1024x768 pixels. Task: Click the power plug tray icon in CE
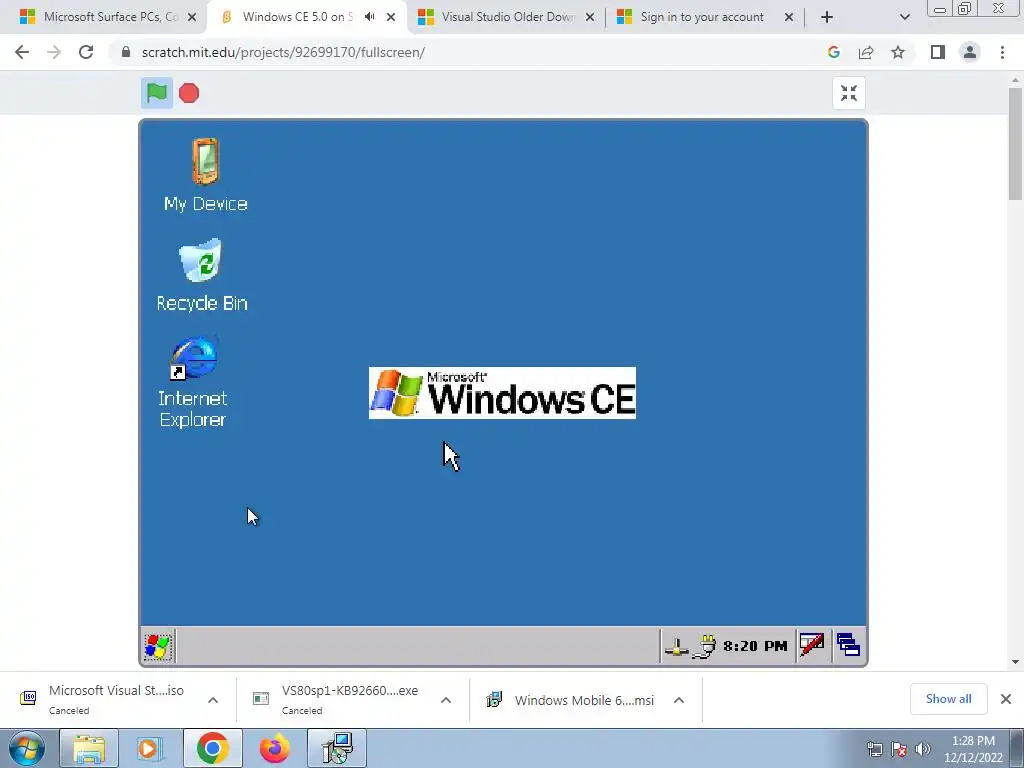coord(704,647)
